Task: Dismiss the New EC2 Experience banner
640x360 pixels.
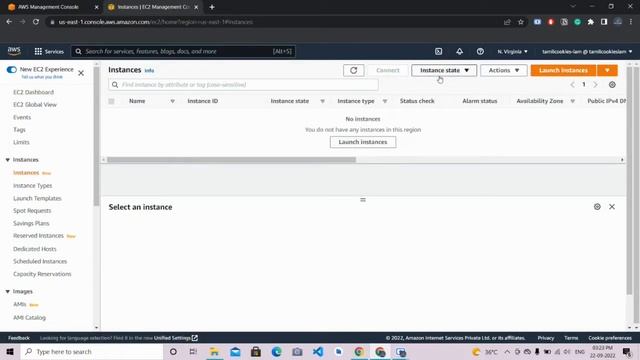Action: coord(81,73)
